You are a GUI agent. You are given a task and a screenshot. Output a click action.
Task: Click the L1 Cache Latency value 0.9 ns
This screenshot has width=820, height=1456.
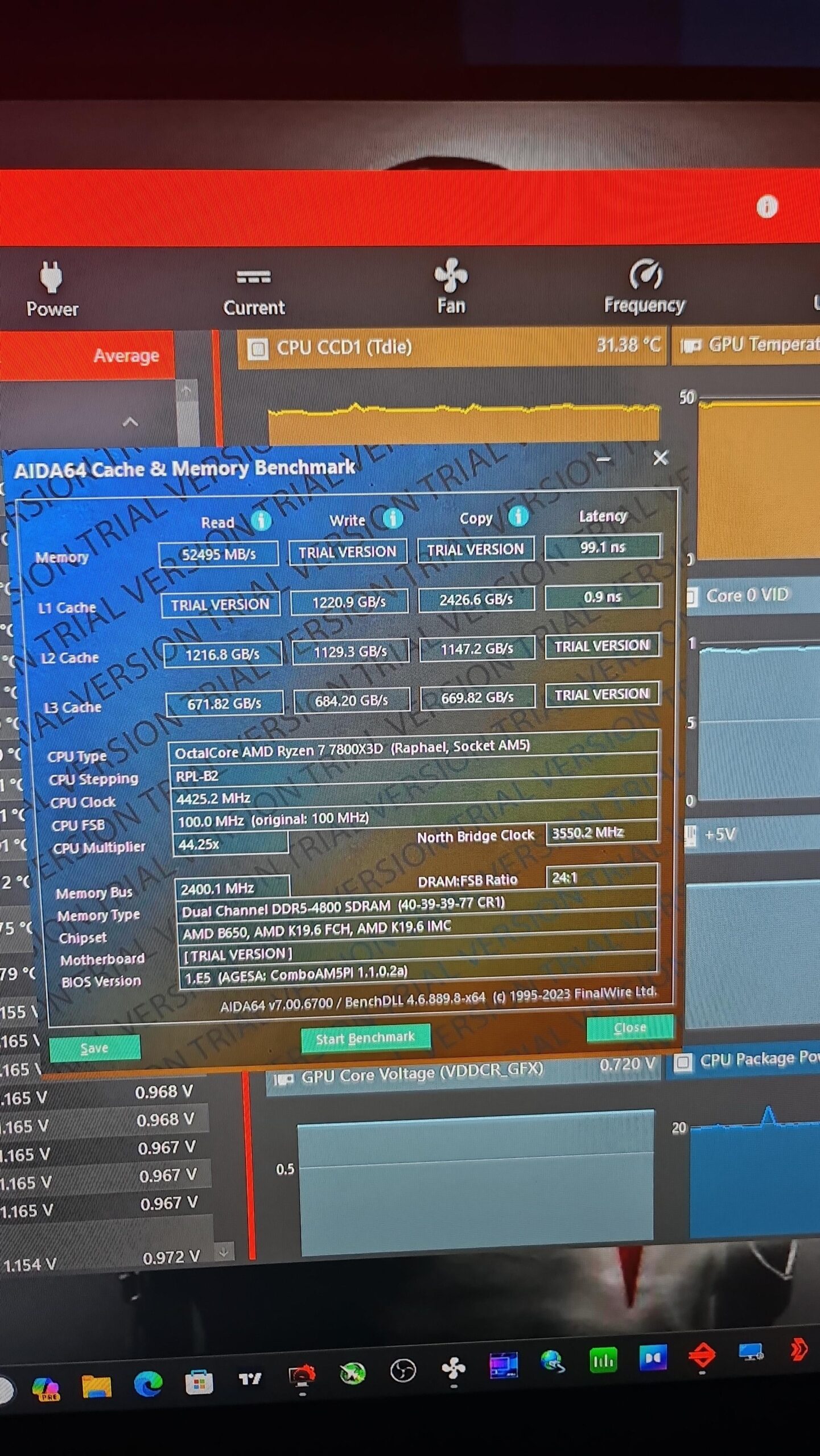click(x=603, y=597)
